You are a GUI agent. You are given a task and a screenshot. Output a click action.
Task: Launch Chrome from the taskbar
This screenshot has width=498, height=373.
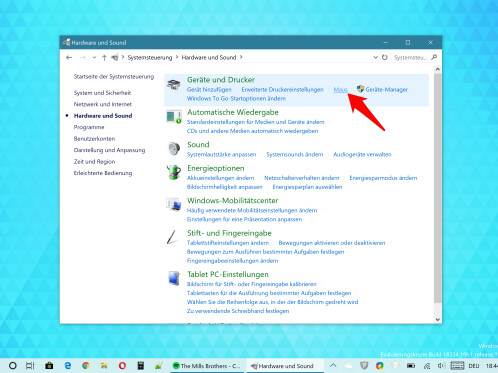(86, 366)
